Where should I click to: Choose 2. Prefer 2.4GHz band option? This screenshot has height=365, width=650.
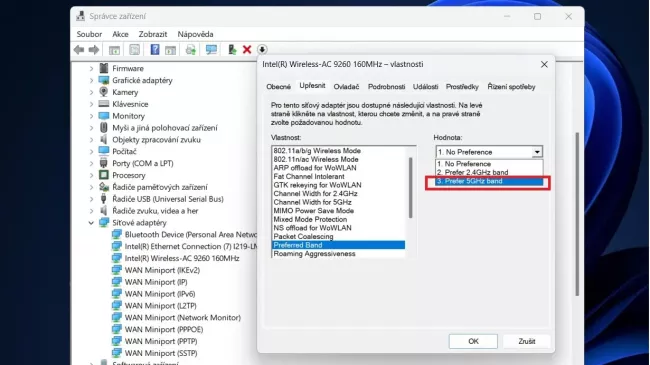point(489,172)
